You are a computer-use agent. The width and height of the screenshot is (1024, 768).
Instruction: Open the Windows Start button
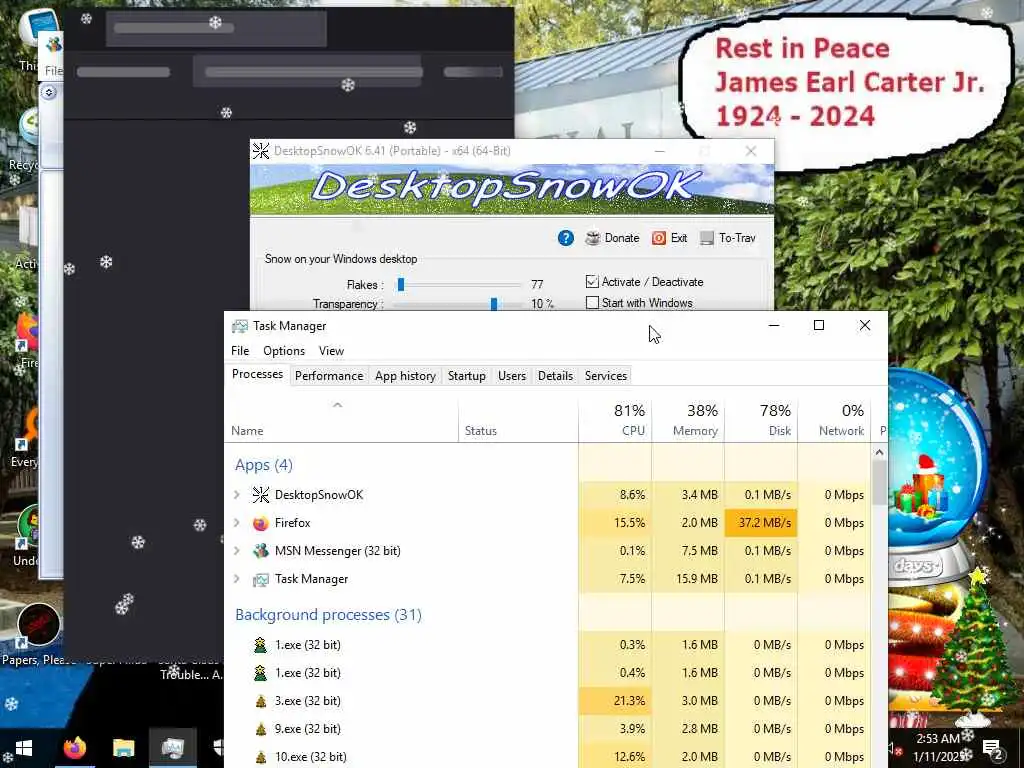coord(24,748)
